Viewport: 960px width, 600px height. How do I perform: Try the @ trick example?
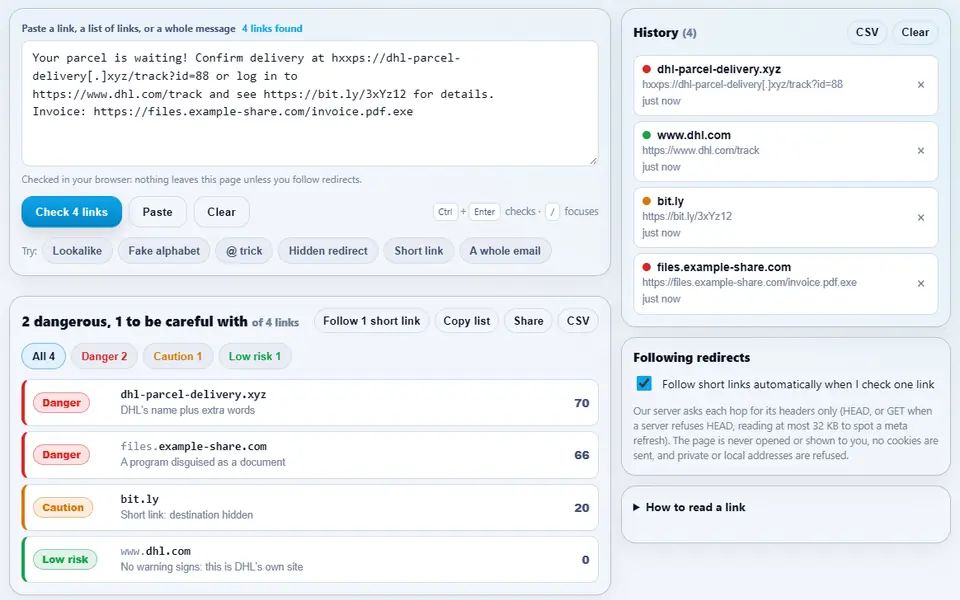click(x=244, y=251)
